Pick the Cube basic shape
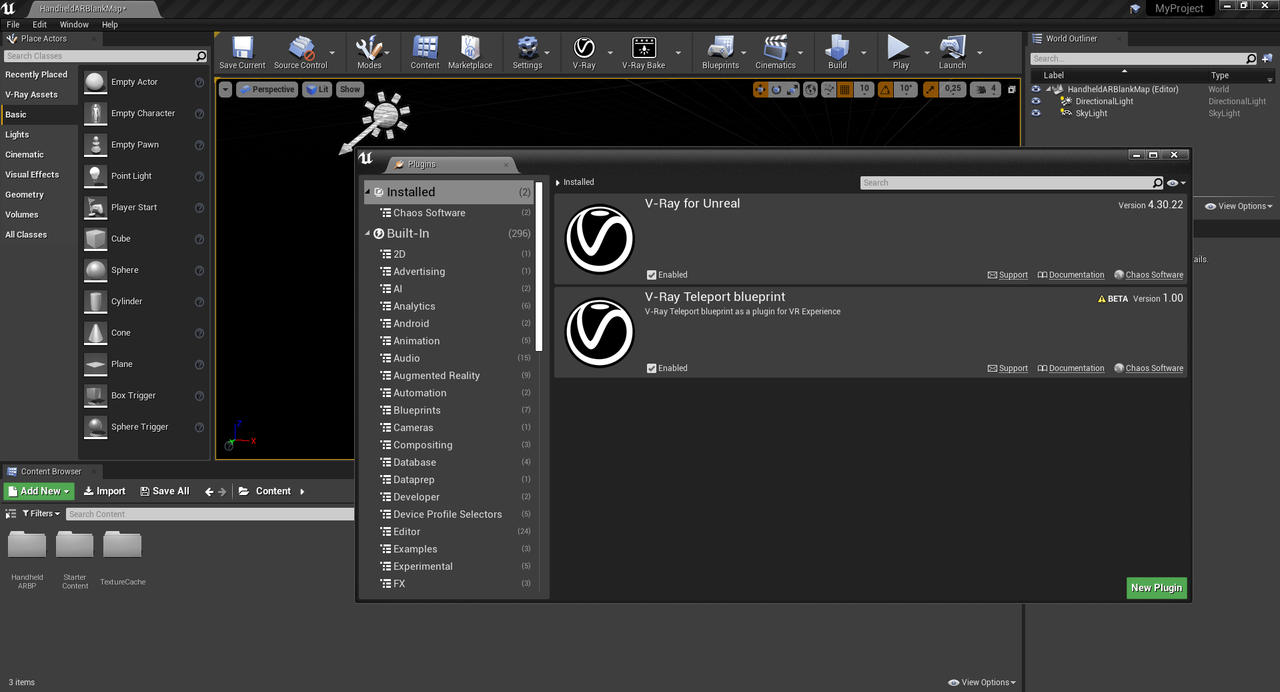This screenshot has width=1280, height=692. [x=145, y=239]
